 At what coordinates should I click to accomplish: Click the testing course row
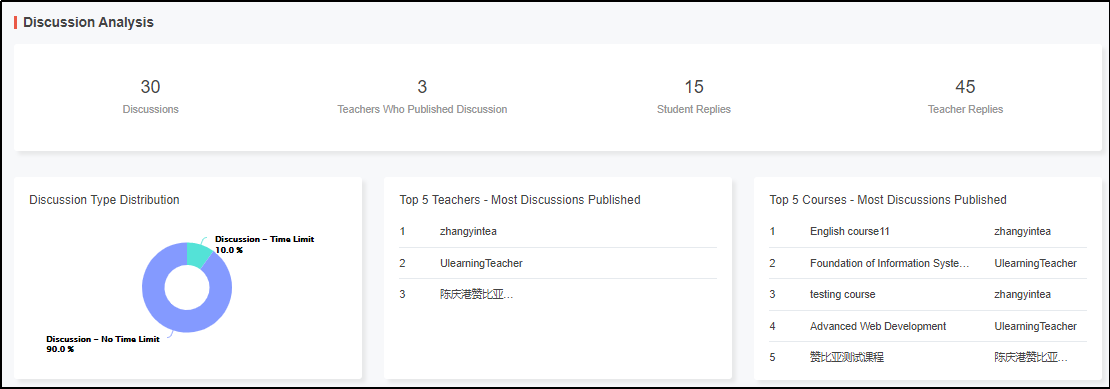(x=927, y=294)
